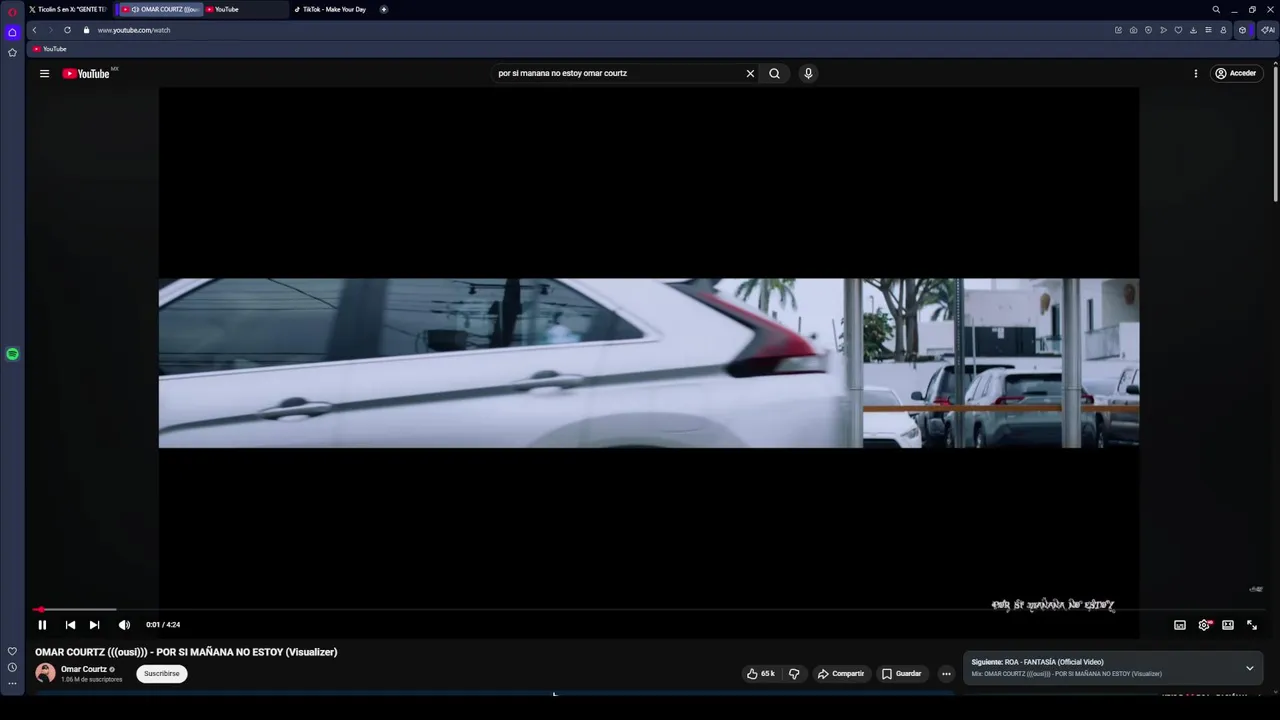Open the Aria AI assistant button

pos(1267,30)
